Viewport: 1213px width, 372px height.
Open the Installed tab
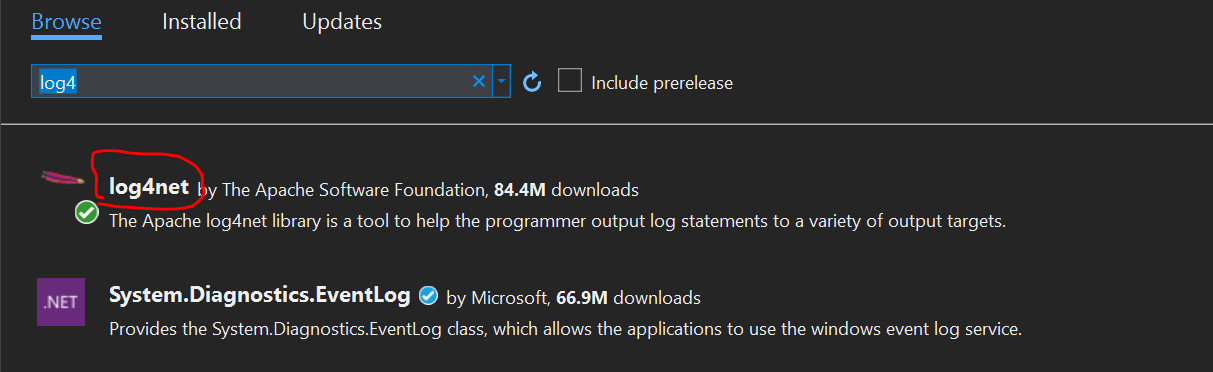point(202,21)
